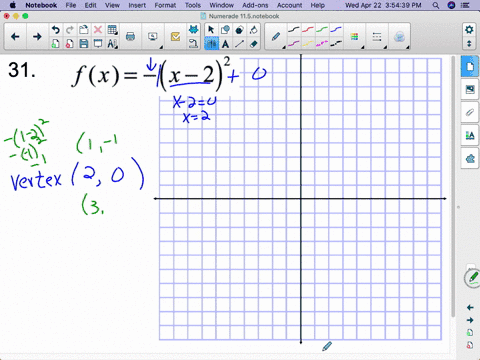This screenshot has width=480, height=360.
Task: Select the Line tool
Action: 240,44
